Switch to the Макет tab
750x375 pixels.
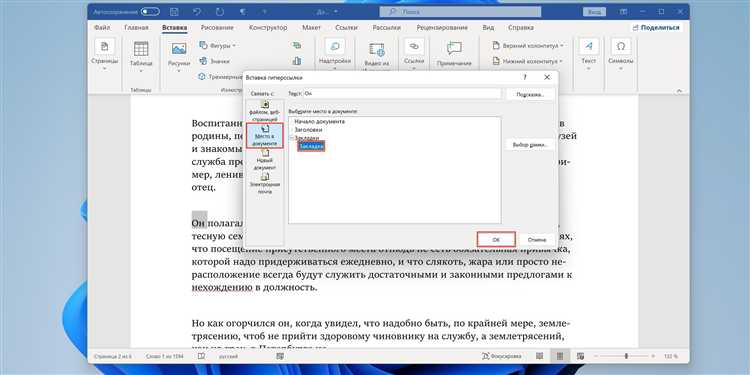311,28
